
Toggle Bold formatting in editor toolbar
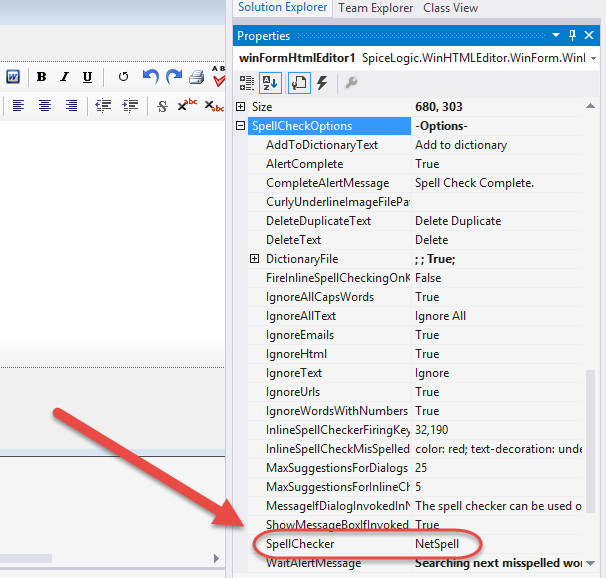[41, 77]
